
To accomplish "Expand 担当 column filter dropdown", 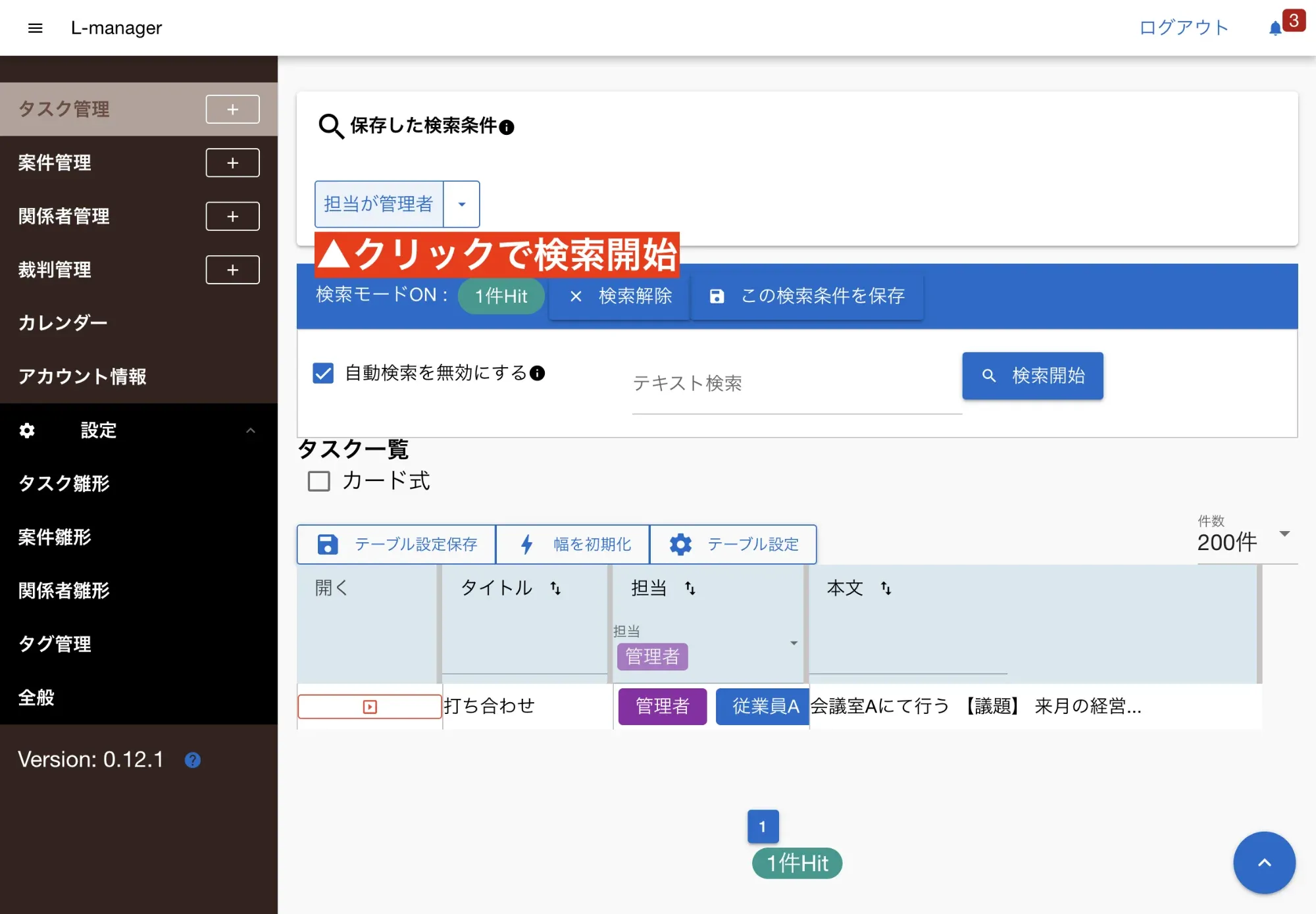I will tap(794, 643).
